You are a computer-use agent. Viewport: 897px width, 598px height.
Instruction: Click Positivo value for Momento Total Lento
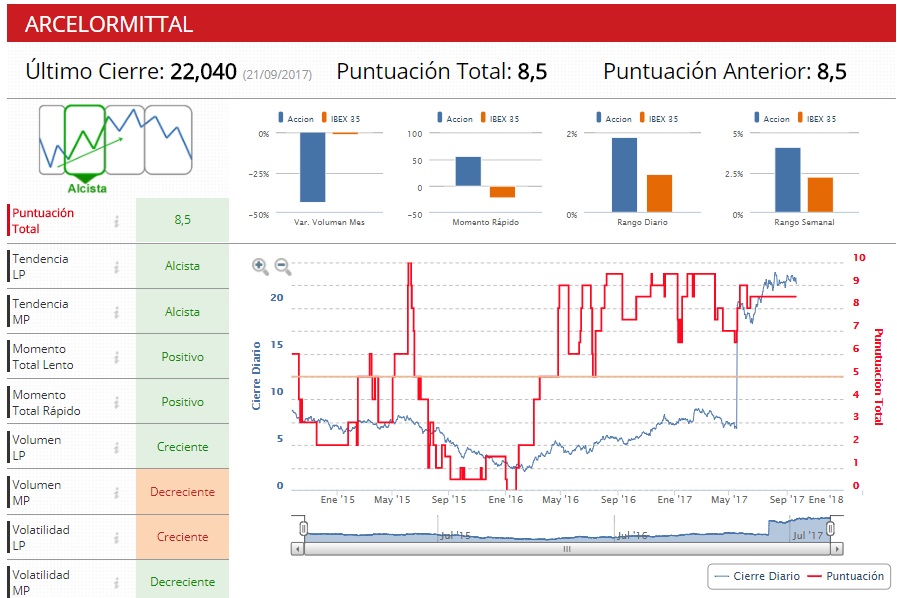tap(182, 357)
